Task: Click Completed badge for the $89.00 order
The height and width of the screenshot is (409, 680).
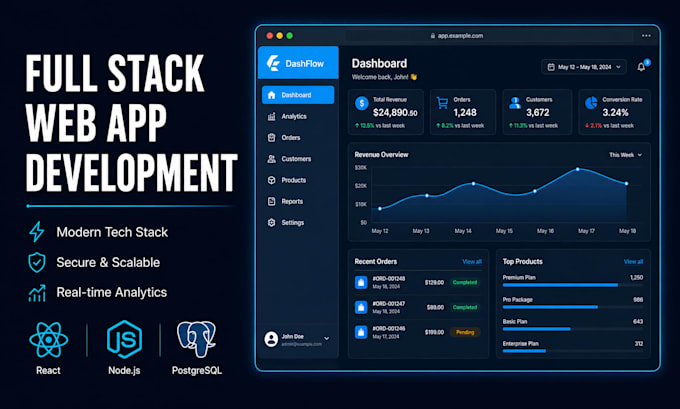Action: pyautogui.click(x=465, y=307)
